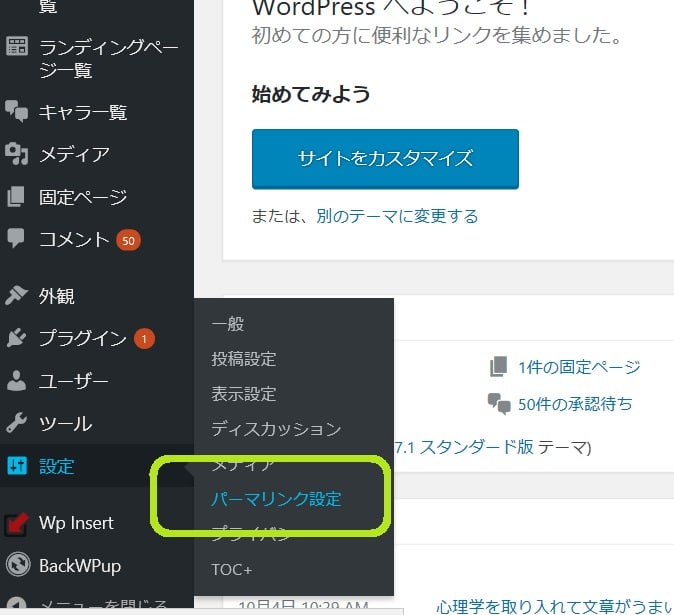This screenshot has height=615, width=674.
Task: Click the 固定ページ pages icon
Action: click(16, 196)
